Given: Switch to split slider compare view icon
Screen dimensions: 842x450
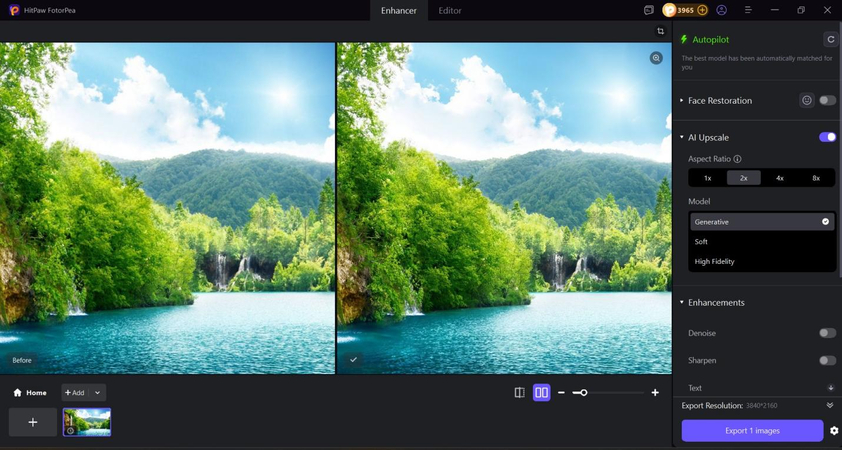Looking at the screenshot, I should pyautogui.click(x=519, y=393).
